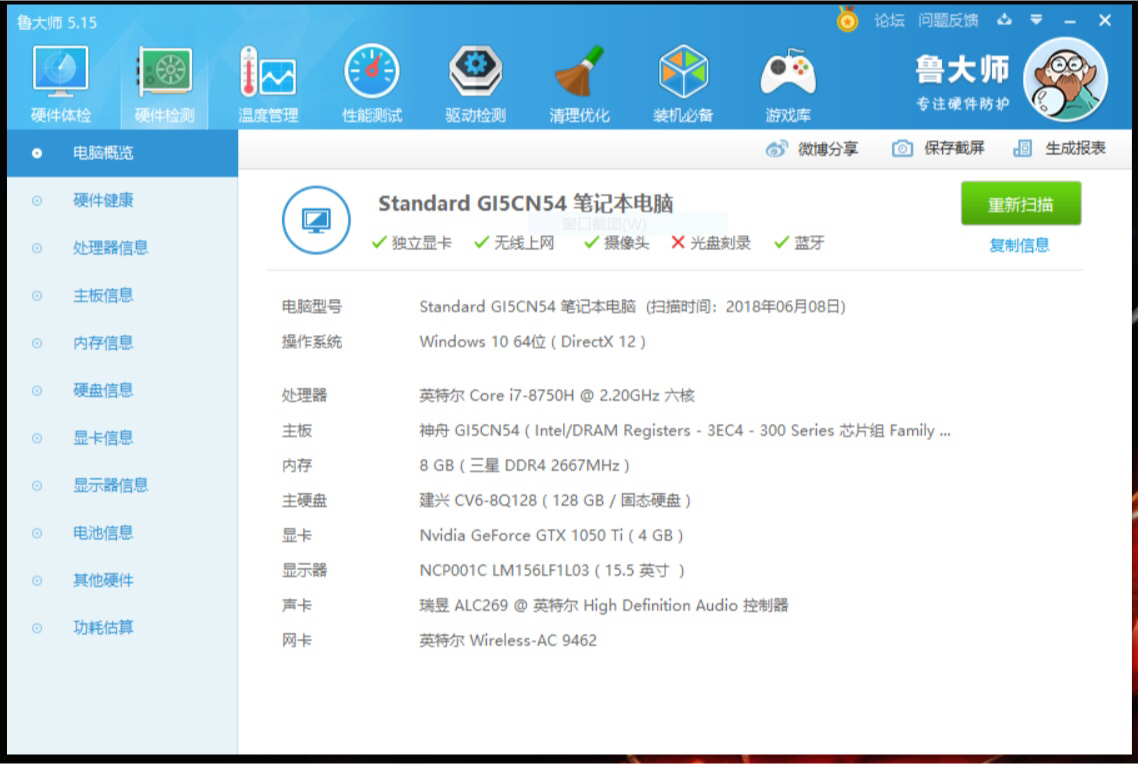Click the 微博分享 Weibo share icon

coord(776,149)
